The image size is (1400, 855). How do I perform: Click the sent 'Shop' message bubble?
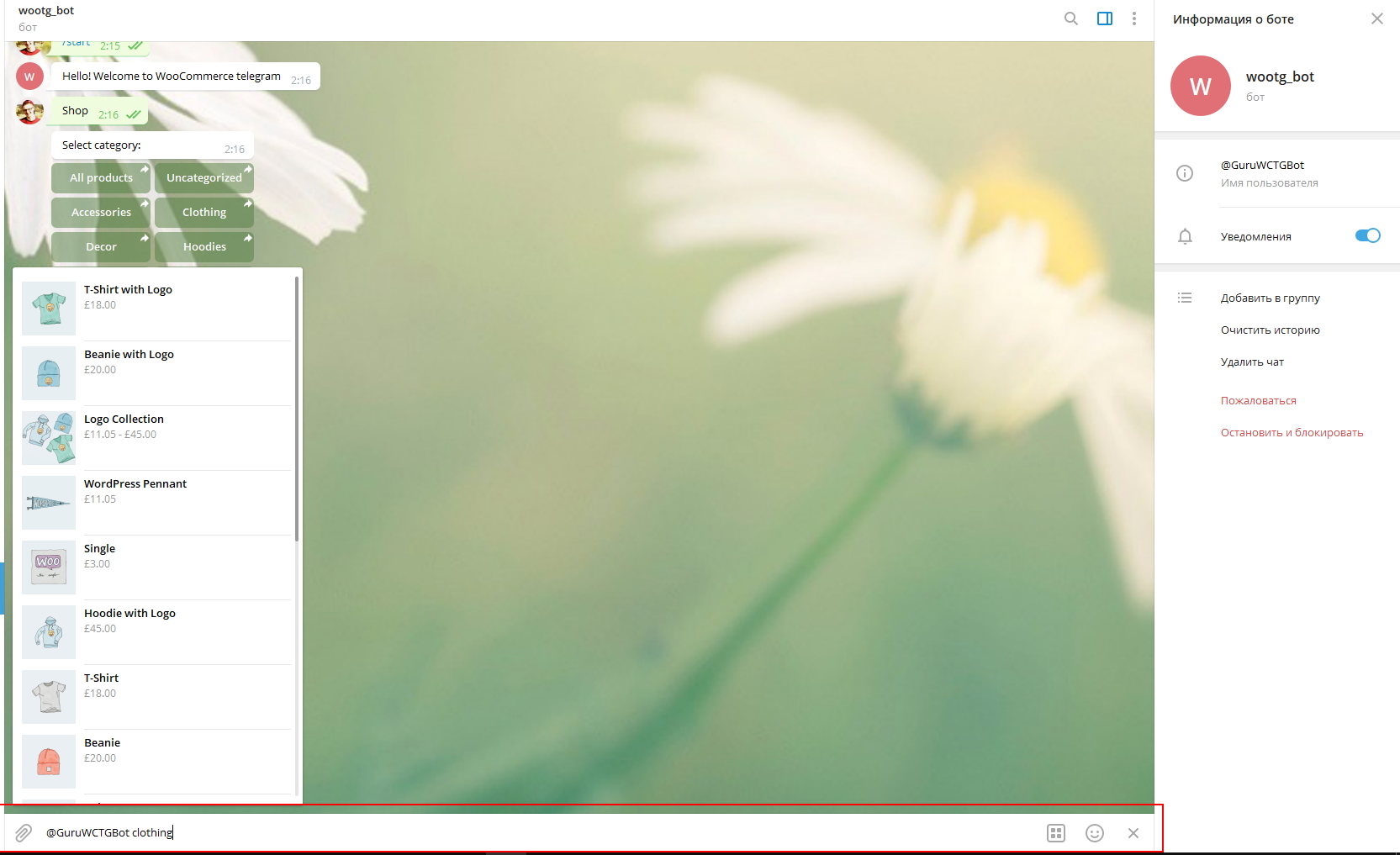click(99, 111)
